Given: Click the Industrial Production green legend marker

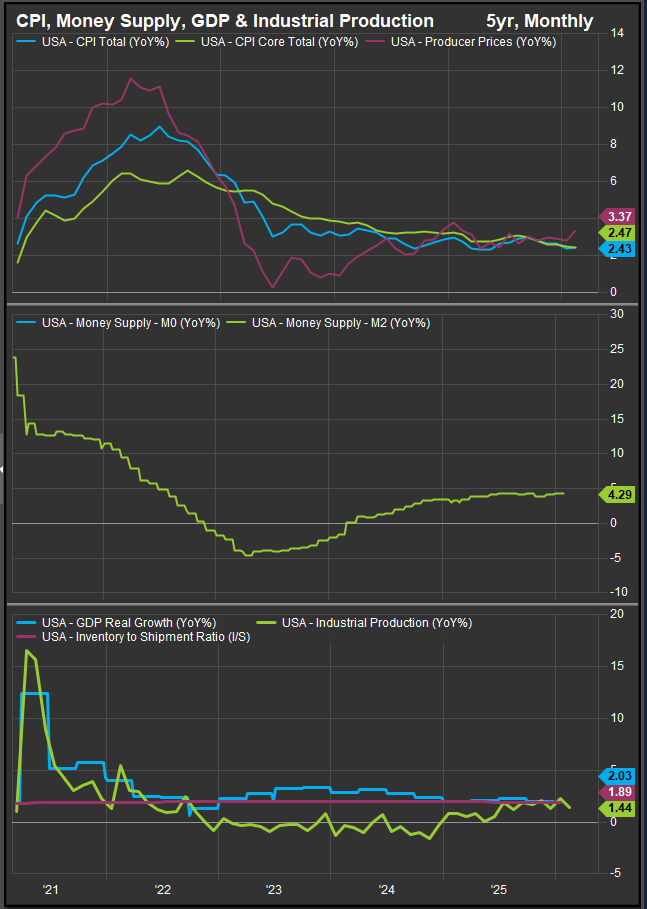Looking at the screenshot, I should coord(268,622).
